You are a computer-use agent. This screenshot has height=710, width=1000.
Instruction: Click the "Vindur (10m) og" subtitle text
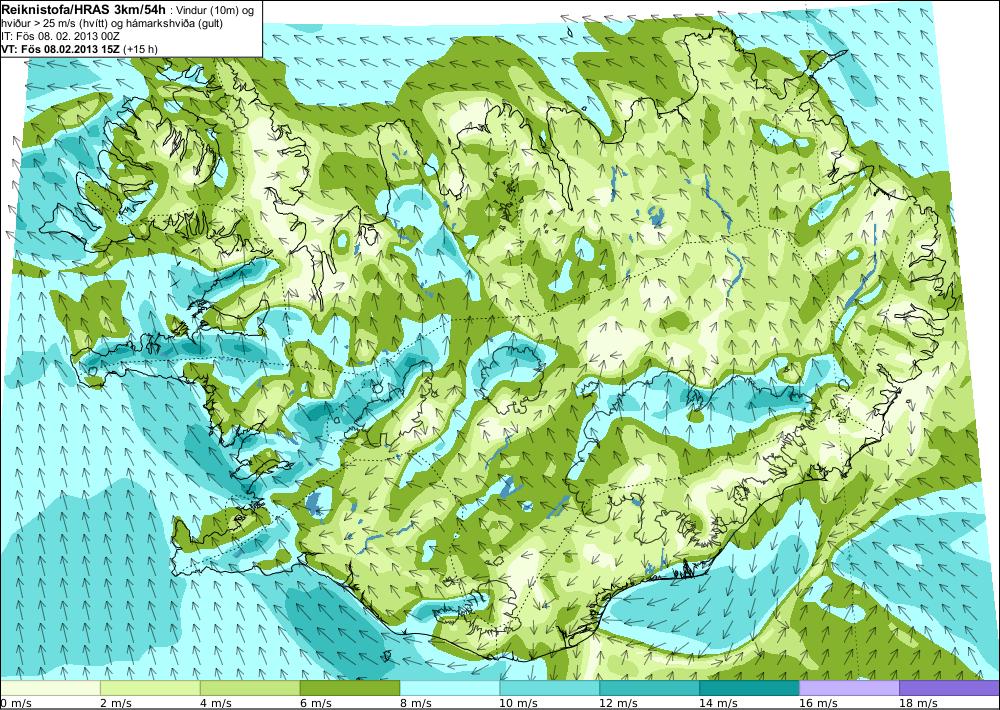[216, 10]
